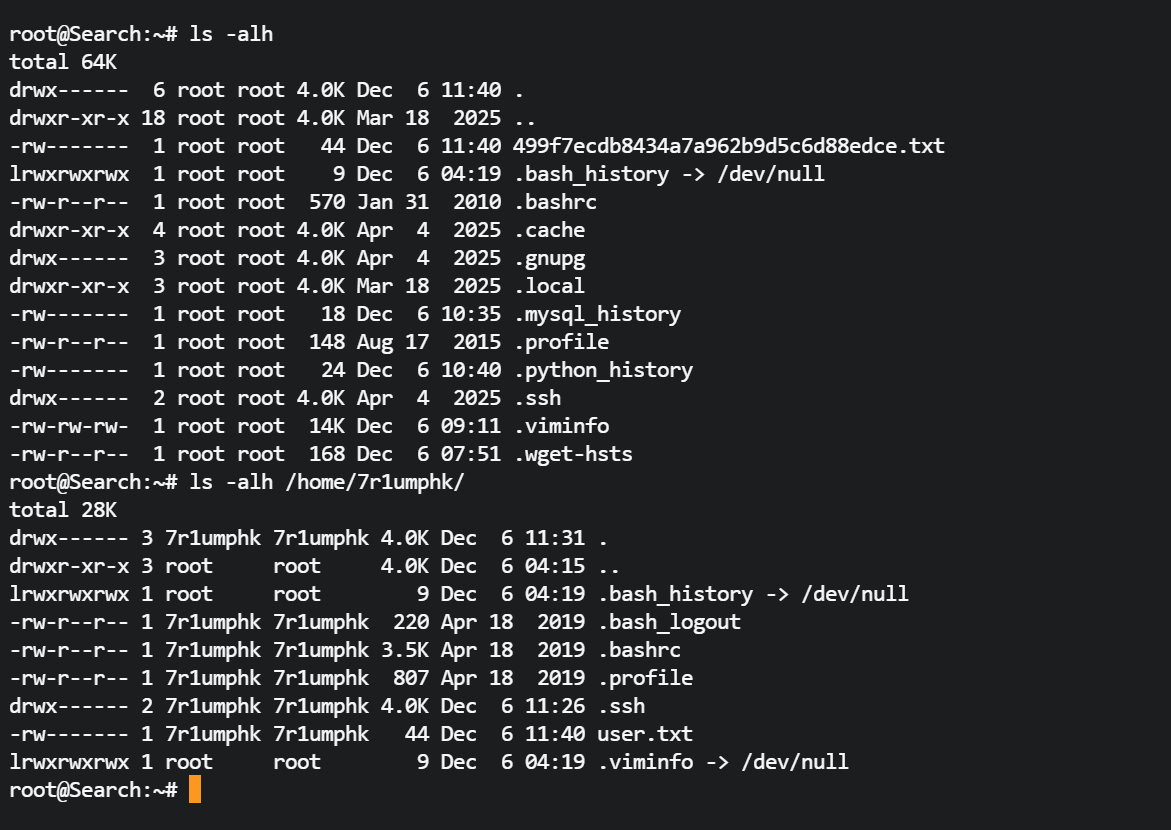Click the 148-byte .profile file name
The height and width of the screenshot is (830, 1171).
click(x=561, y=342)
